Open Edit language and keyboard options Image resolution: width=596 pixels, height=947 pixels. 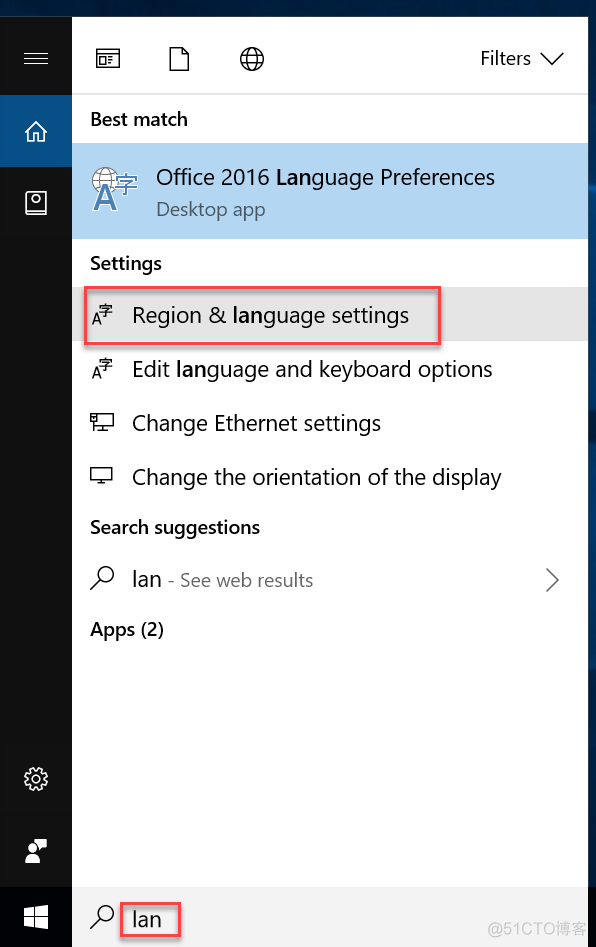[330, 369]
